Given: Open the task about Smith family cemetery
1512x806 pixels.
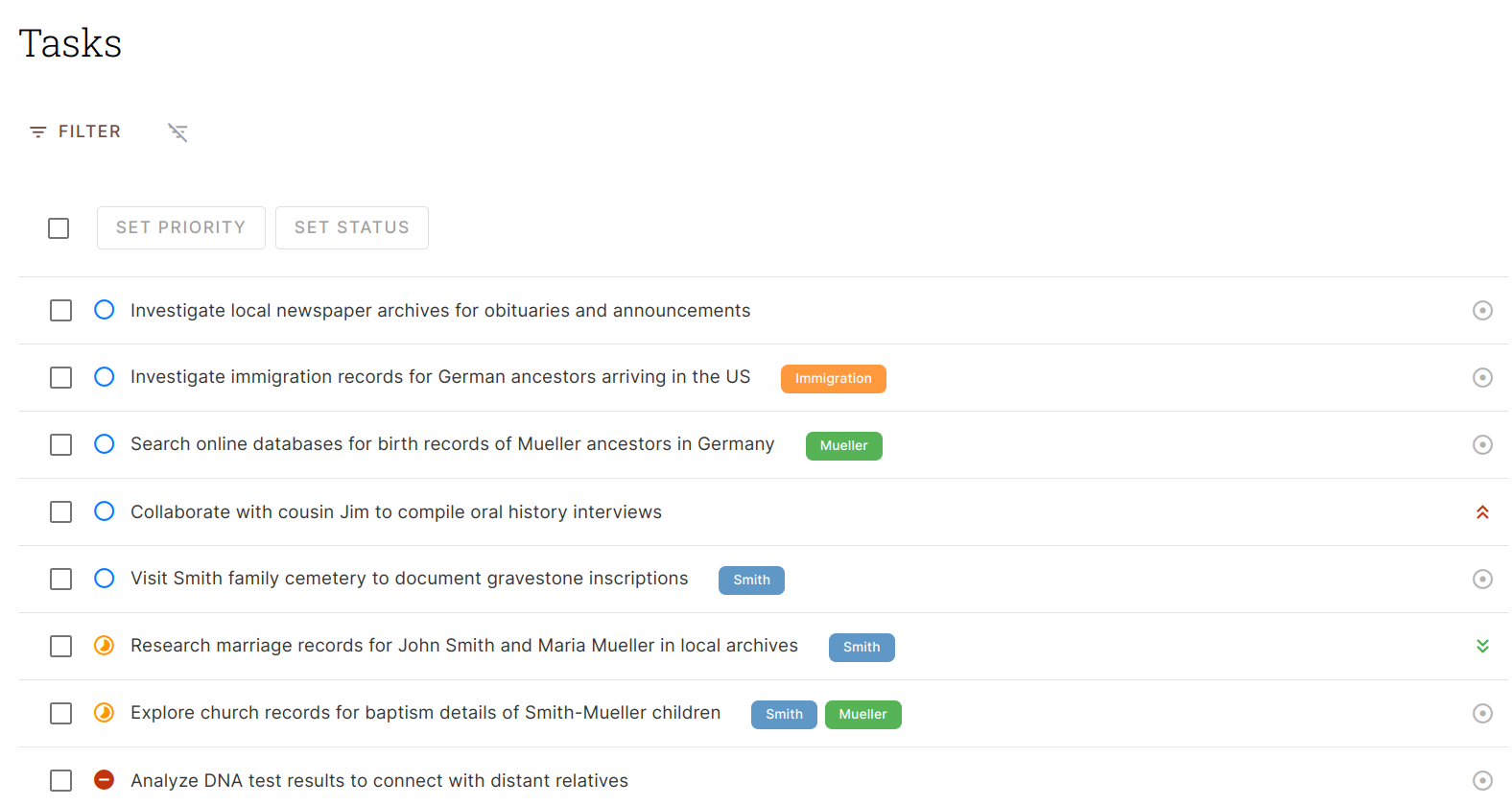Looking at the screenshot, I should tap(410, 579).
